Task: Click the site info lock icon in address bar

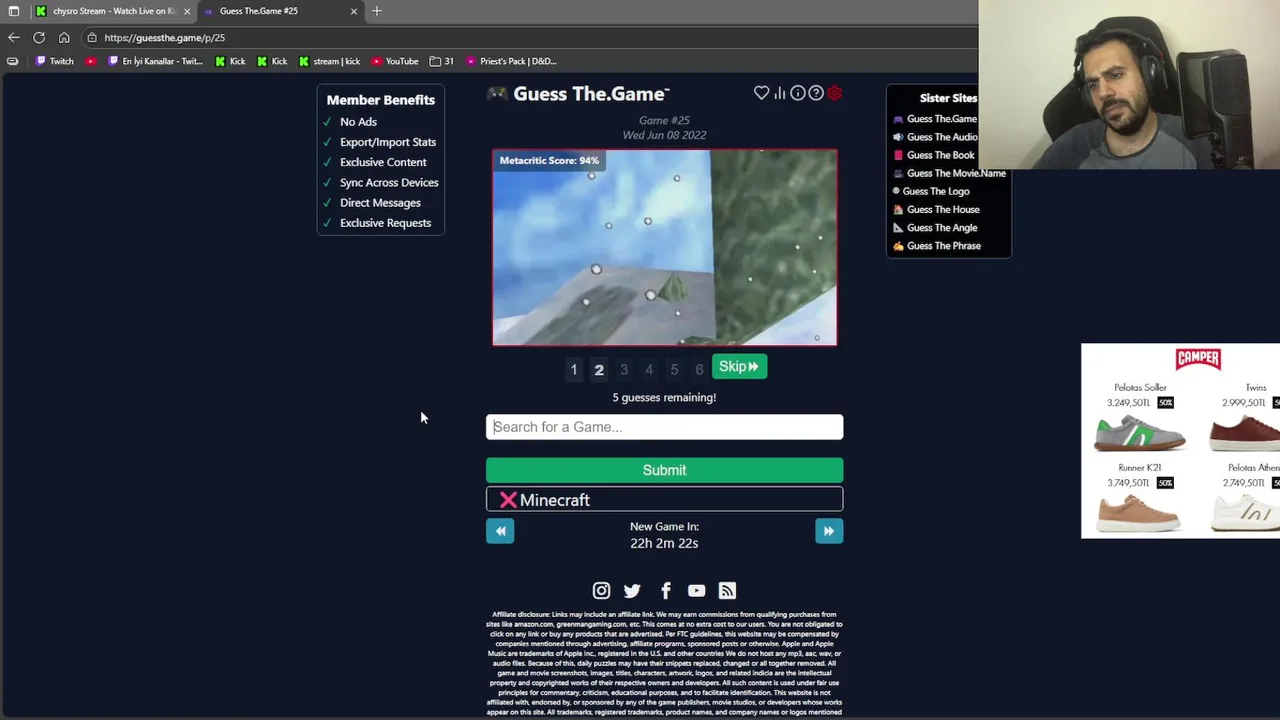Action: pos(91,38)
